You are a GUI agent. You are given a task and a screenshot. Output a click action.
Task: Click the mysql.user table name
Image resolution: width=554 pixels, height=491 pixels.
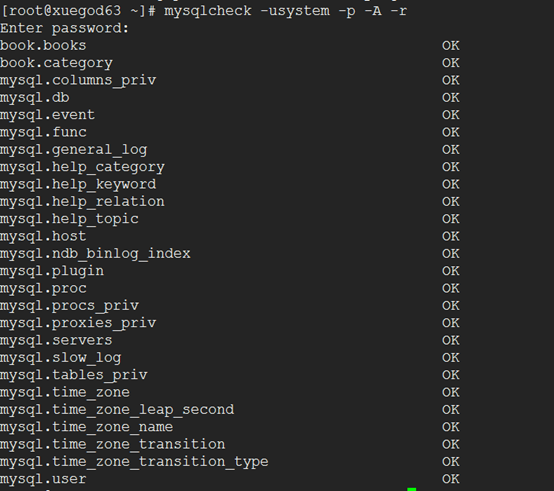point(43,479)
